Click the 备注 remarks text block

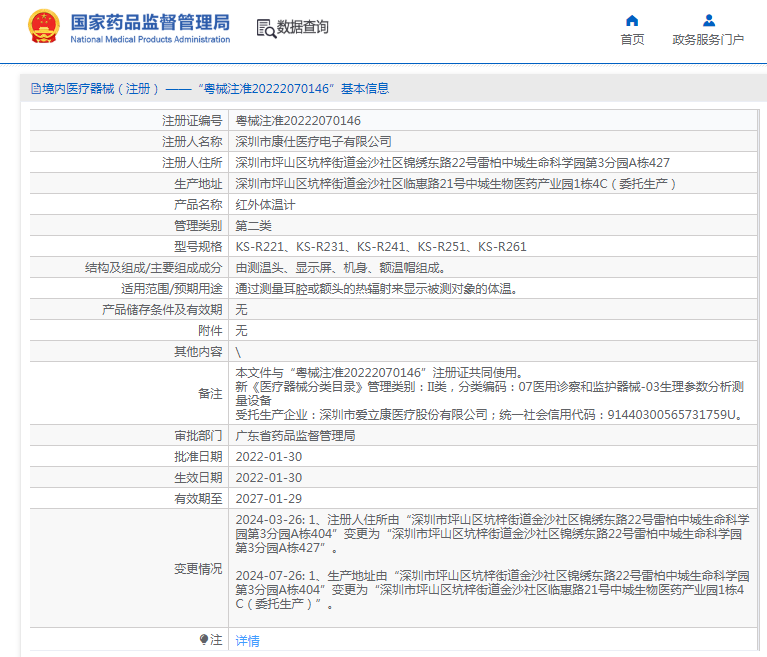[491, 393]
